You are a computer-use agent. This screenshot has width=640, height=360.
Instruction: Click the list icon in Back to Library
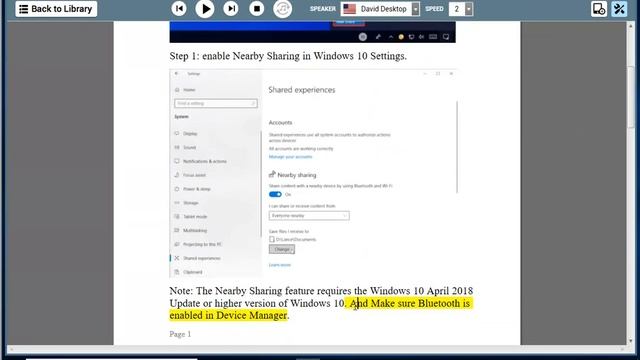(x=24, y=9)
